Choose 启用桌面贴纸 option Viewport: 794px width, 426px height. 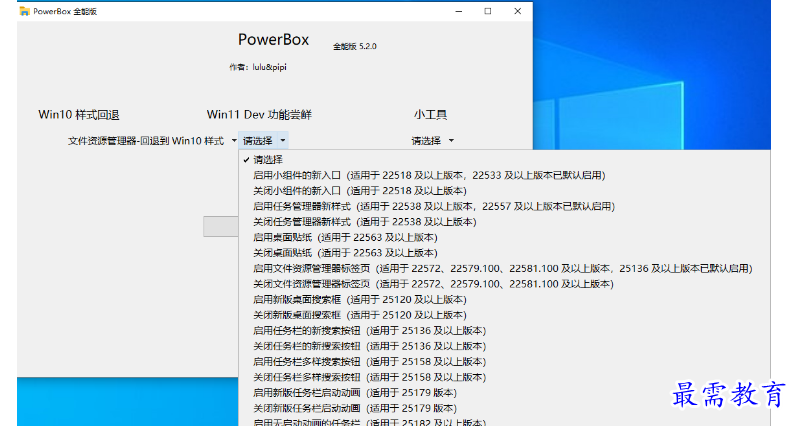pos(504,238)
